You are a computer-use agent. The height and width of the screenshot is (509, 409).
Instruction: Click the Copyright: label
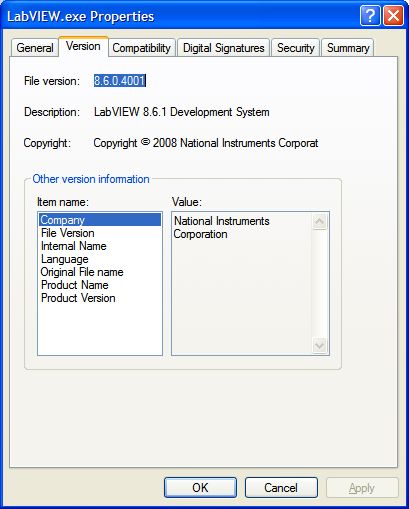click(x=47, y=143)
